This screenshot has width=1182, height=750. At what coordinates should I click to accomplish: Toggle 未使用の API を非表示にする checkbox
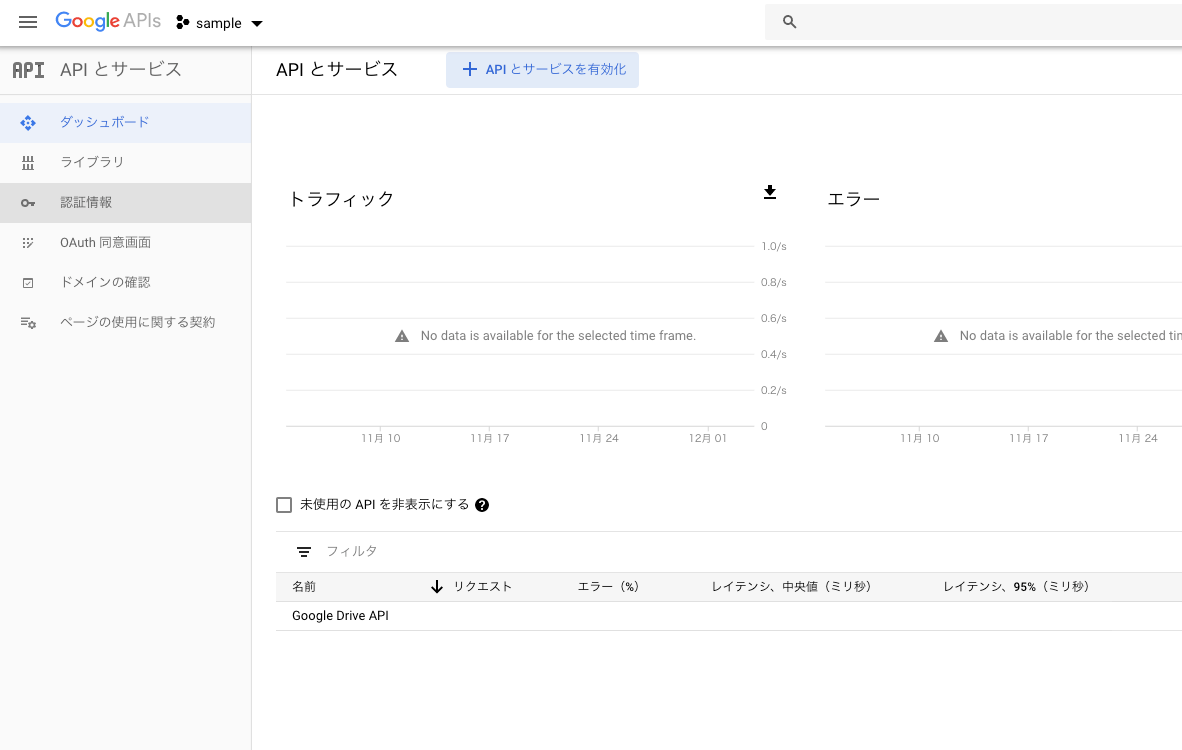coord(283,505)
